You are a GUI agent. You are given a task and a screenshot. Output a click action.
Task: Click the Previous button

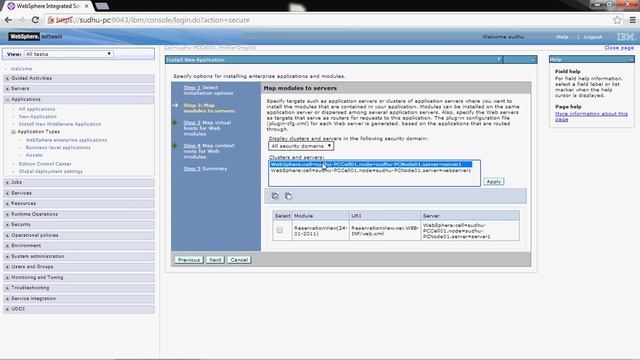pyautogui.click(x=189, y=260)
